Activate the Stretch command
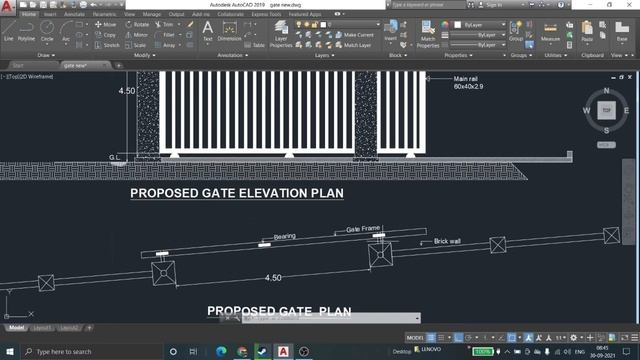 [107, 45]
